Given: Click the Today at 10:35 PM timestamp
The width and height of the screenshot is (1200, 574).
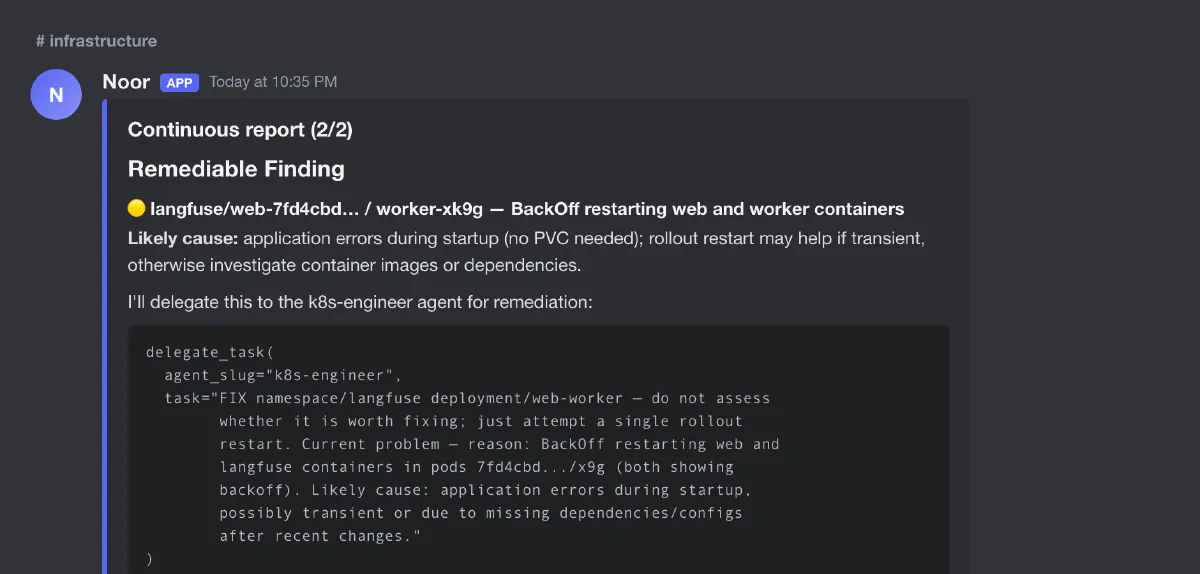Looking at the screenshot, I should tap(273, 82).
